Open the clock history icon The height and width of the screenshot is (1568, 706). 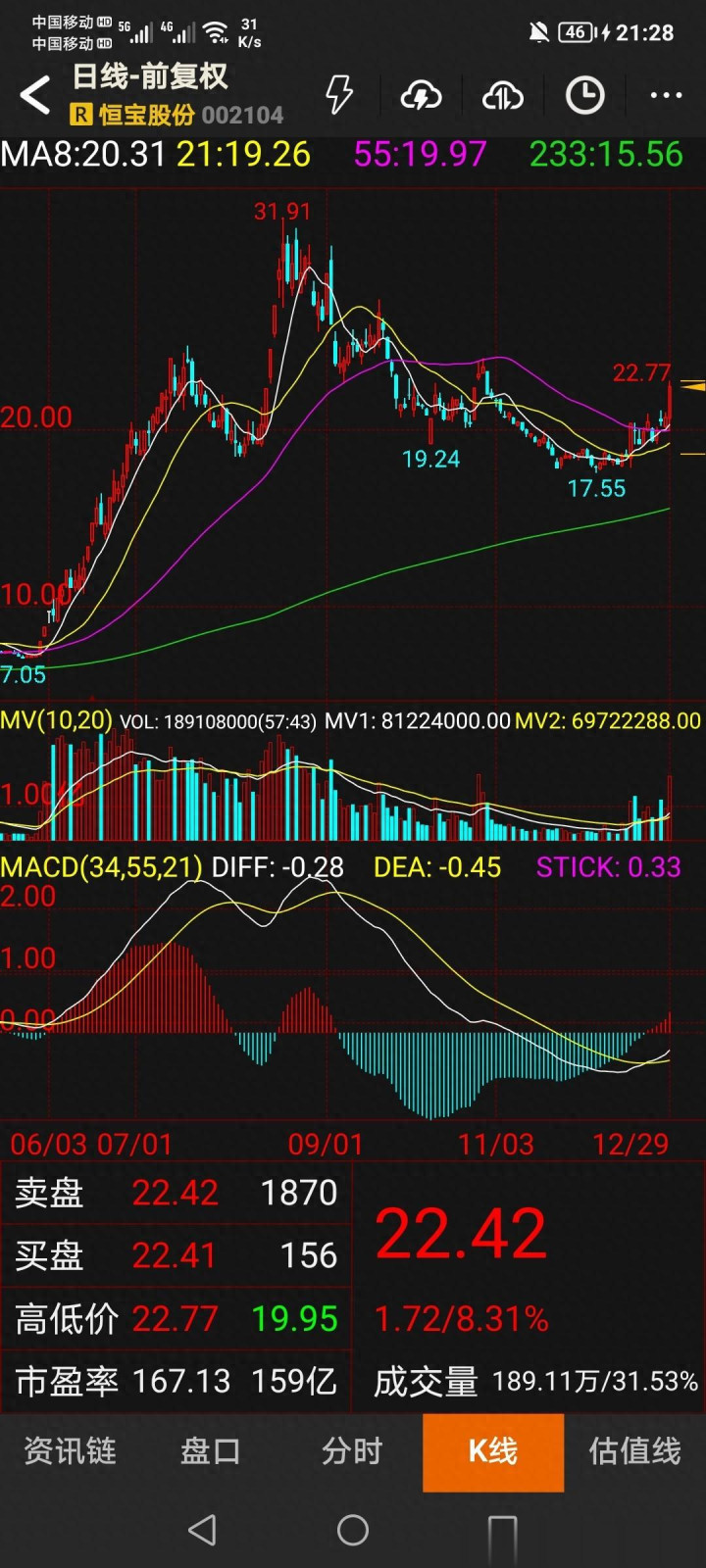[585, 96]
